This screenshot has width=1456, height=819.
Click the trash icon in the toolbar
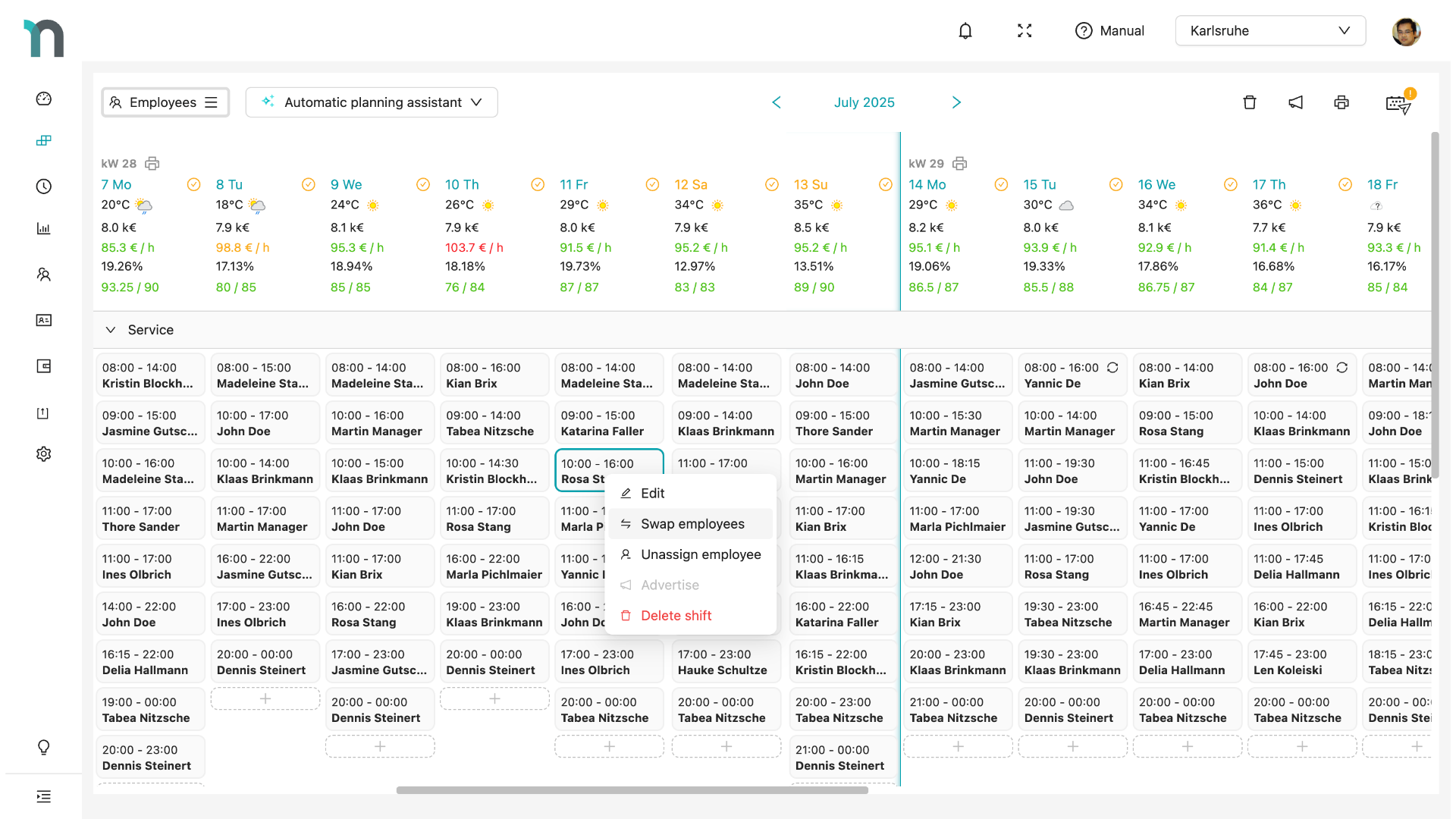click(x=1250, y=102)
